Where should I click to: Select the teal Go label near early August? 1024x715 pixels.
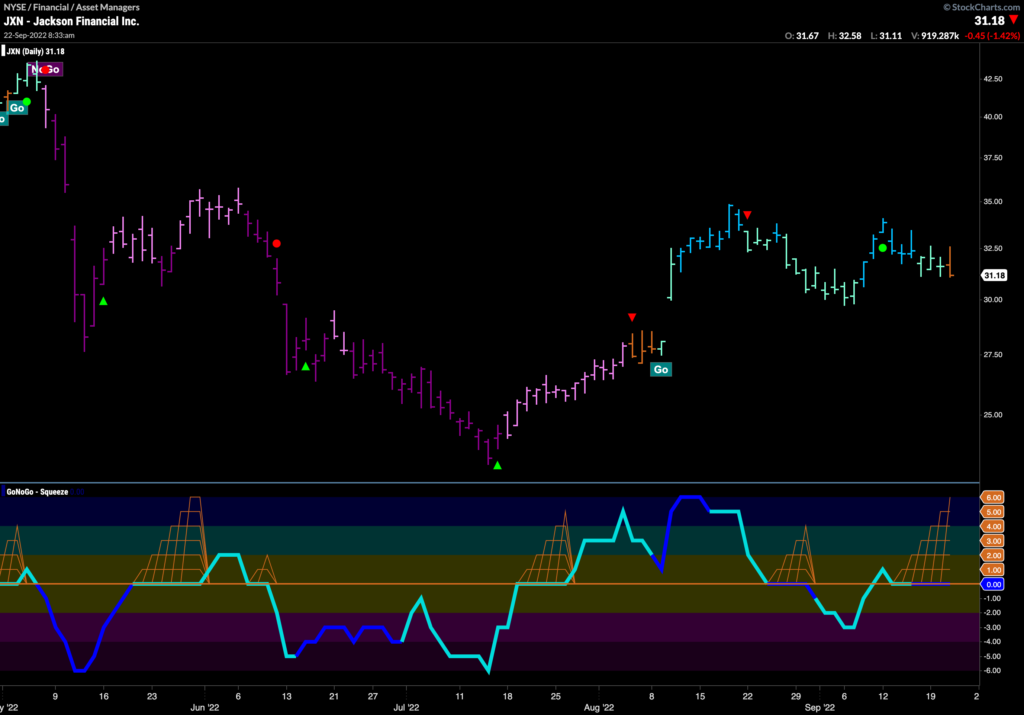pyautogui.click(x=660, y=369)
